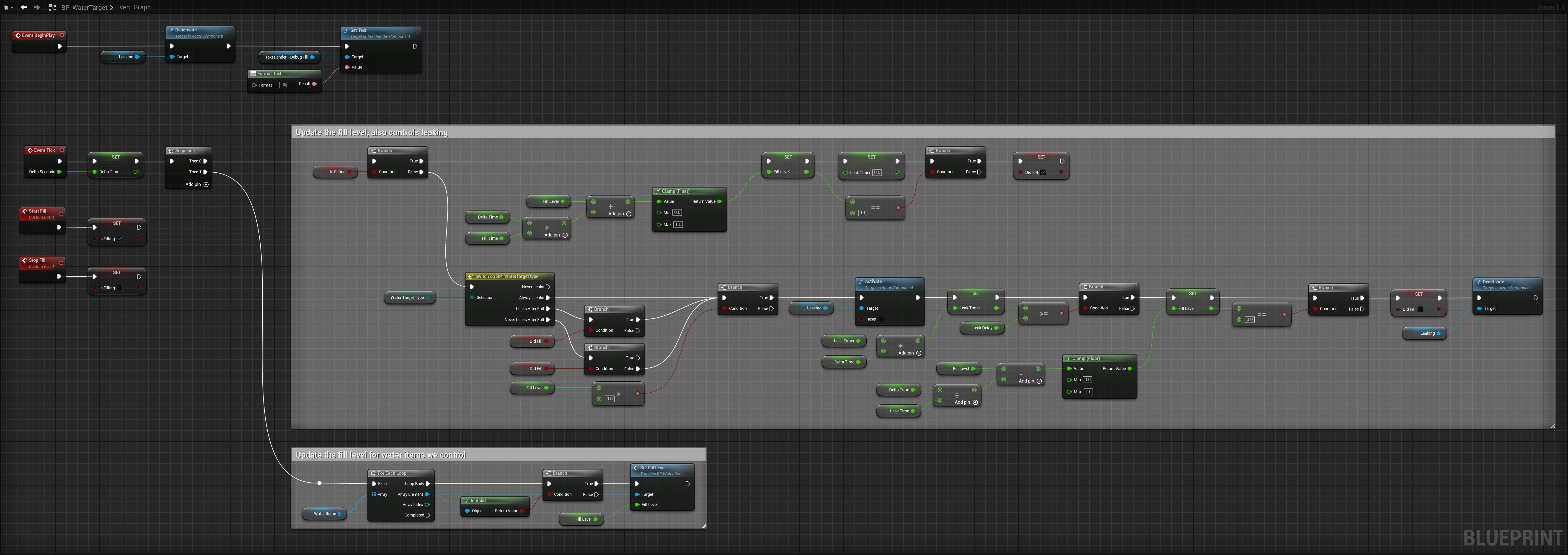Click the Format Text node icon
This screenshot has height=555, width=1568.
(253, 74)
